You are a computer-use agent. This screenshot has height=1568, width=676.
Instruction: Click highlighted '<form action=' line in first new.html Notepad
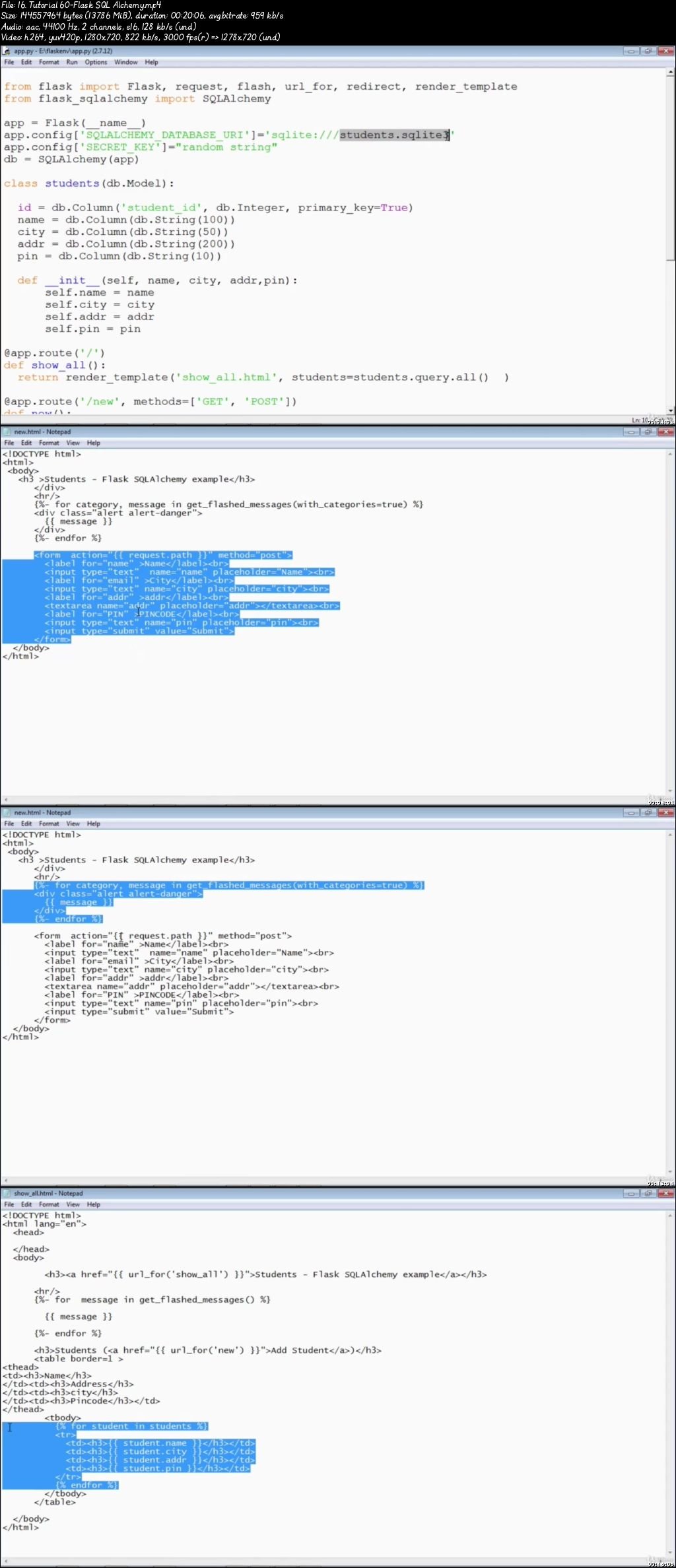163,555
